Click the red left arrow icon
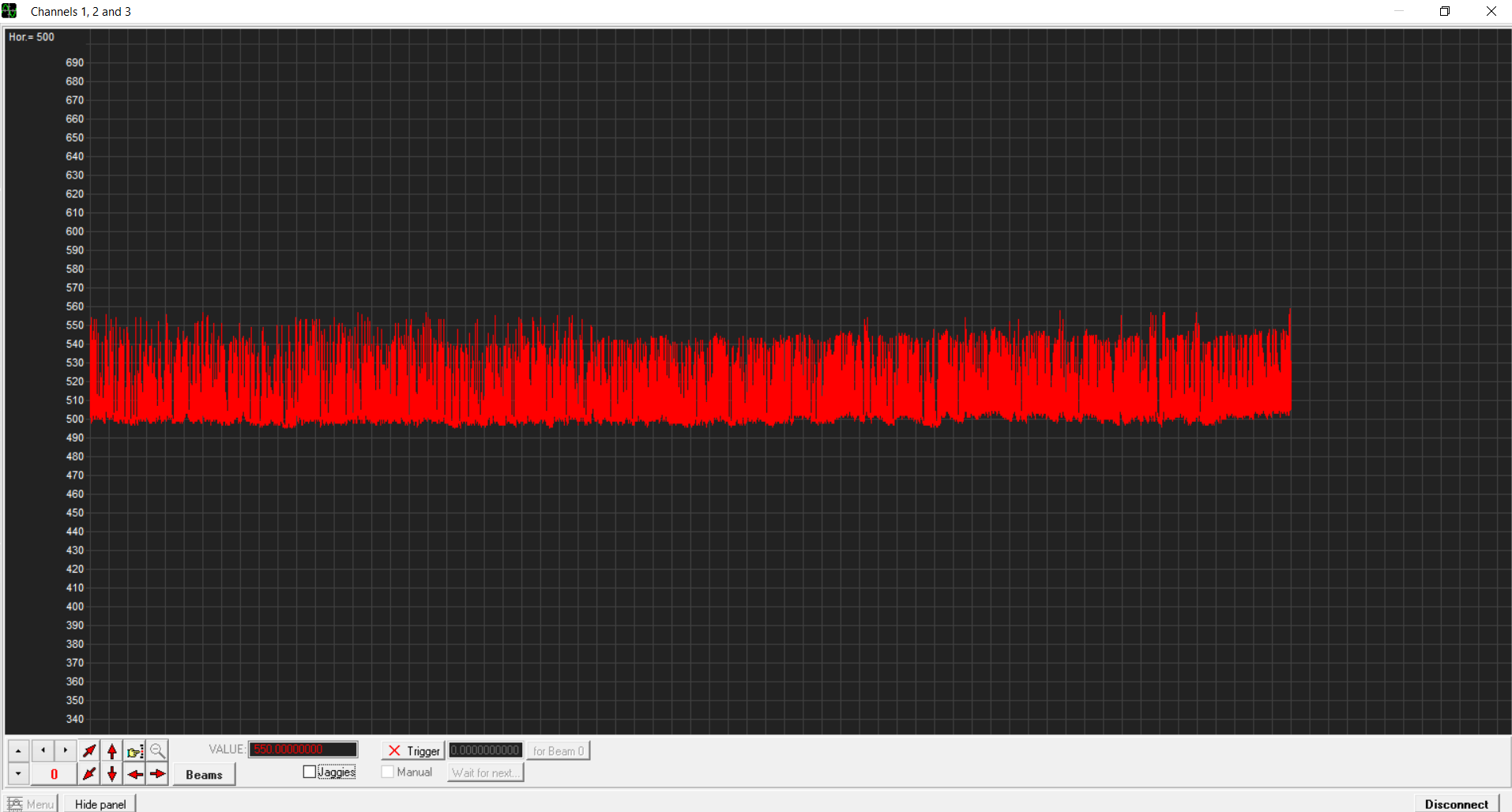 pos(135,774)
